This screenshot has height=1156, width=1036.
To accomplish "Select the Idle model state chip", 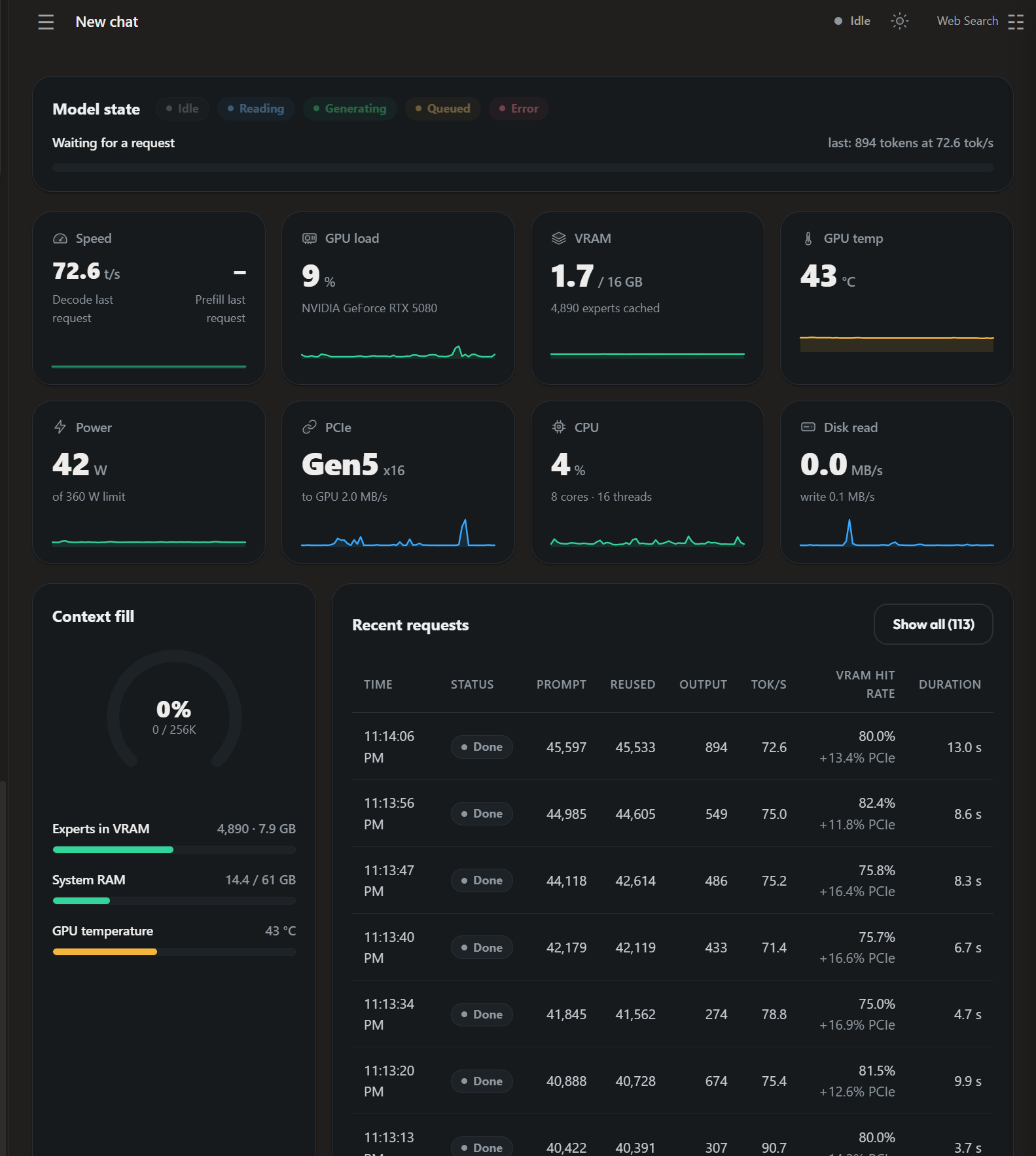I will click(x=183, y=109).
